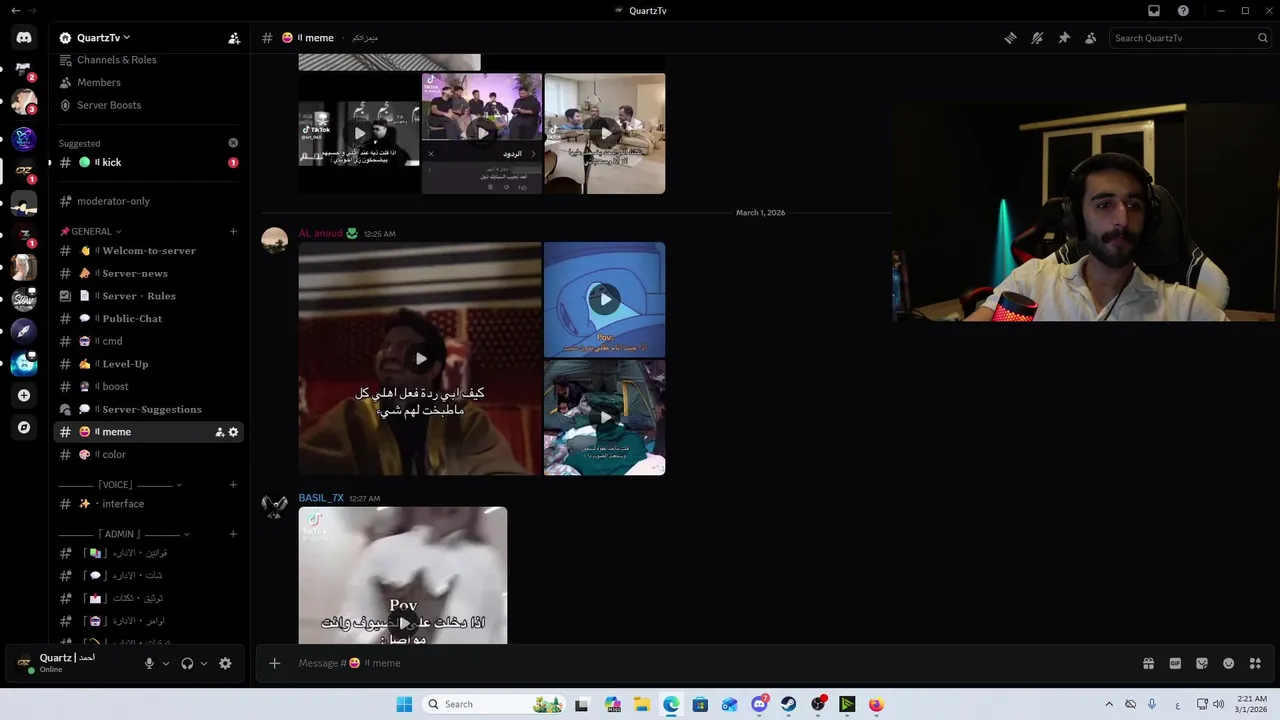Open Level-Up channel
1280x720 pixels.
pos(148,364)
